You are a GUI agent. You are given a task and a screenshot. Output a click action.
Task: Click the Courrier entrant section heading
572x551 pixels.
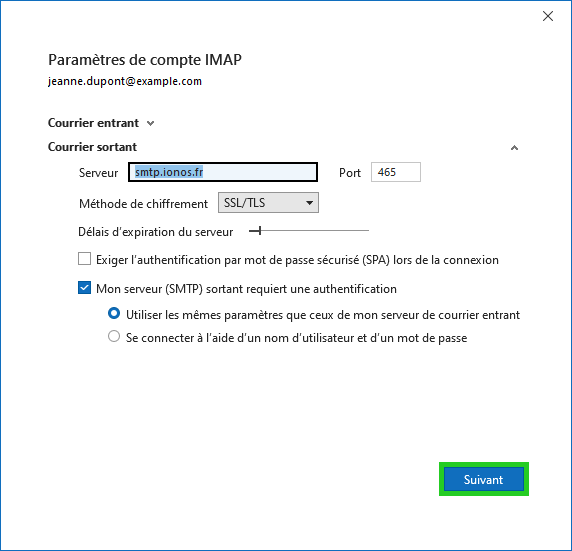[93, 123]
